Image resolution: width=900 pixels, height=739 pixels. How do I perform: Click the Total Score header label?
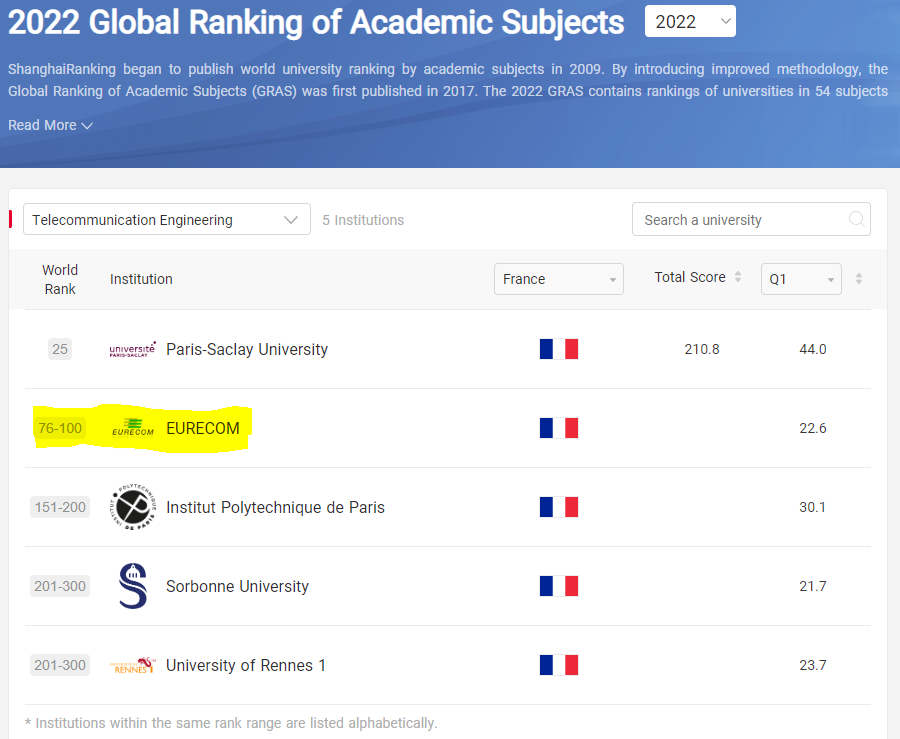690,277
